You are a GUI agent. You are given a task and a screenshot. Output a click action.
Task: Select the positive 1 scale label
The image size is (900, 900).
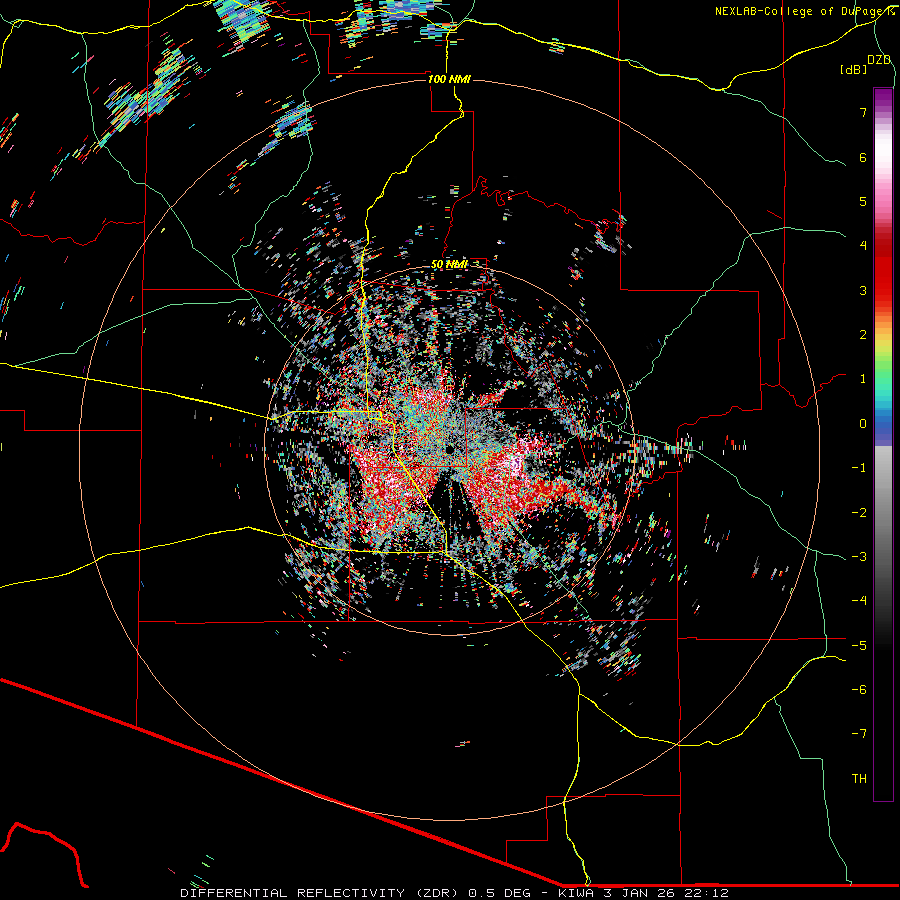[x=863, y=379]
